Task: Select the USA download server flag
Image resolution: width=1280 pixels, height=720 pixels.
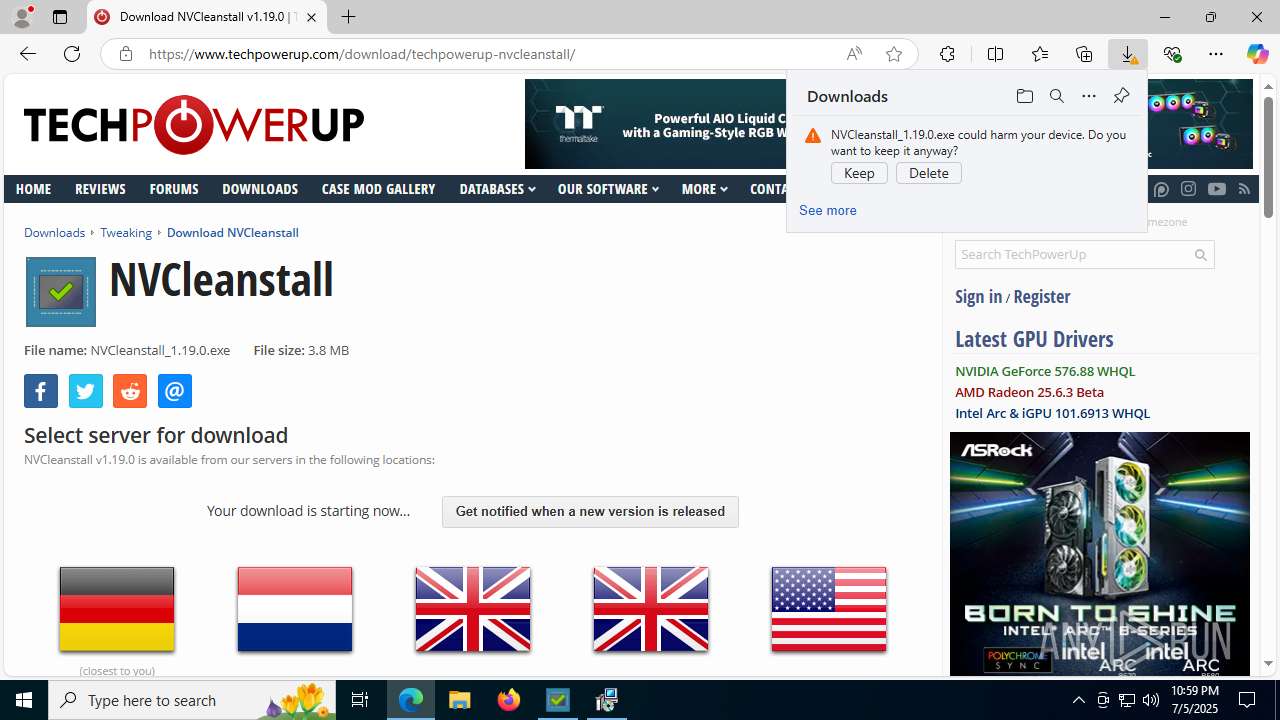Action: click(x=829, y=609)
